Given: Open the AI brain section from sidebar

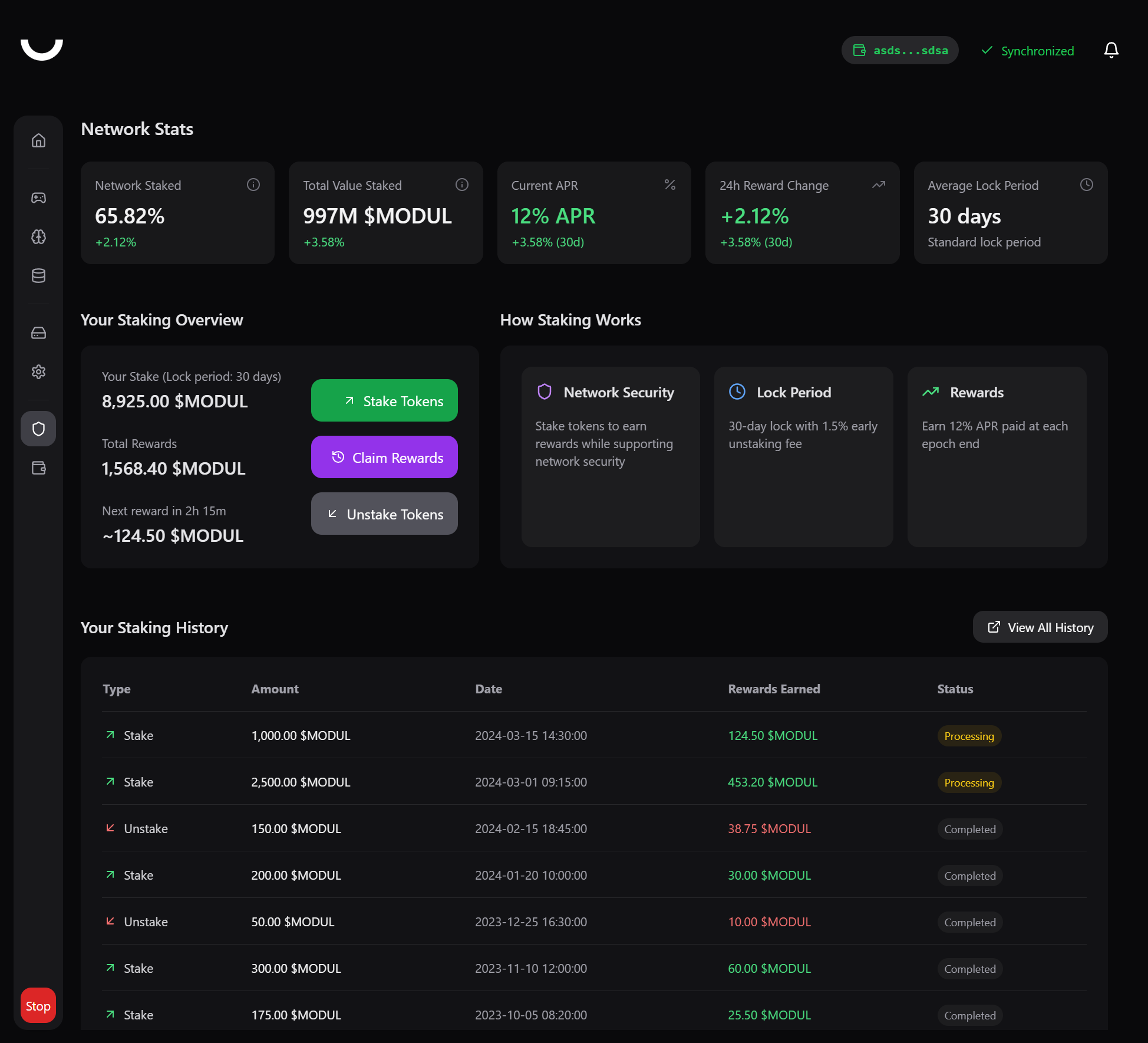Looking at the screenshot, I should click(38, 237).
